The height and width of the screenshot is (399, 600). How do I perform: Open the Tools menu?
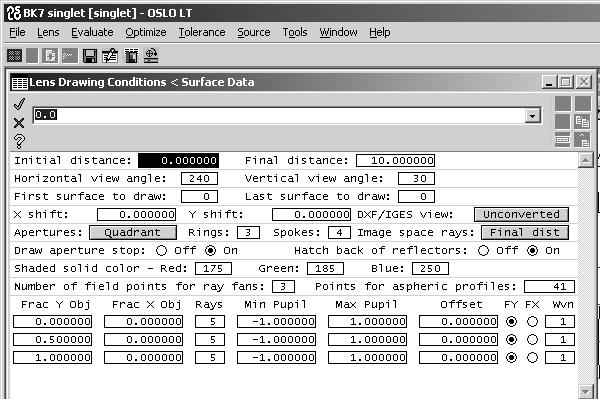click(295, 33)
